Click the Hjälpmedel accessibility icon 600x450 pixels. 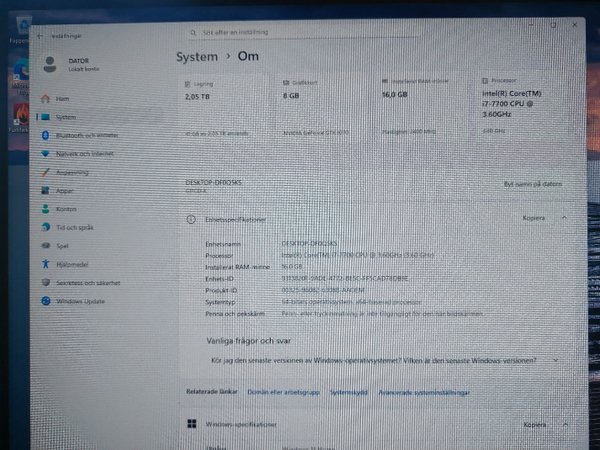point(45,264)
